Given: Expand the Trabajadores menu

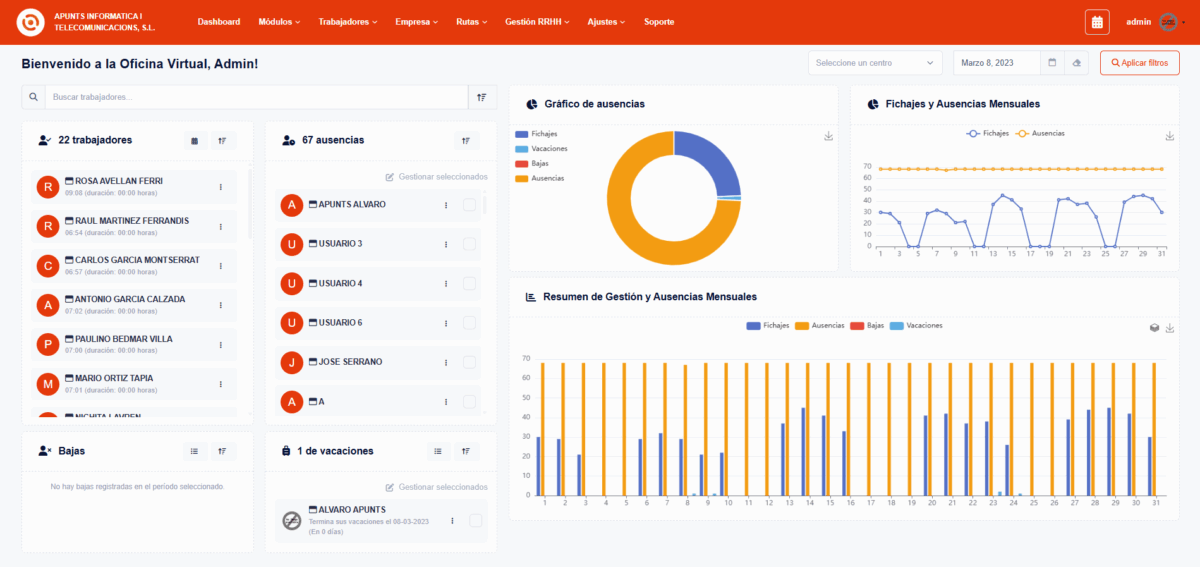Looking at the screenshot, I should [348, 22].
